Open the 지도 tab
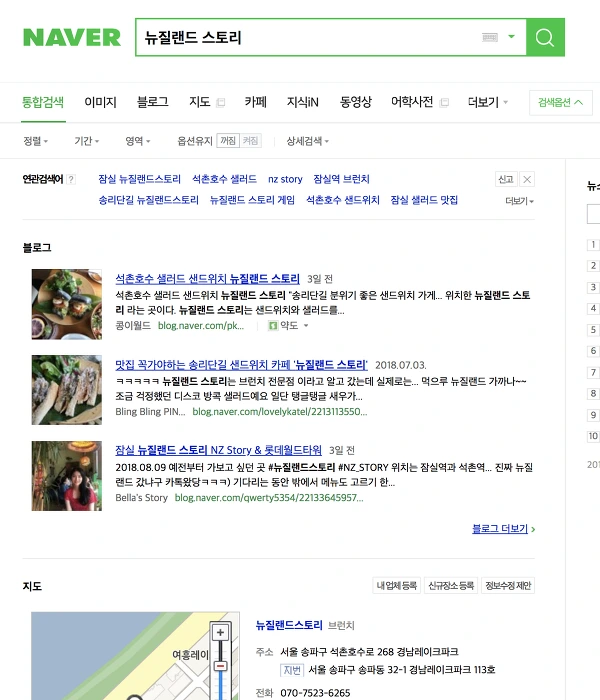The height and width of the screenshot is (700, 600). [x=200, y=102]
